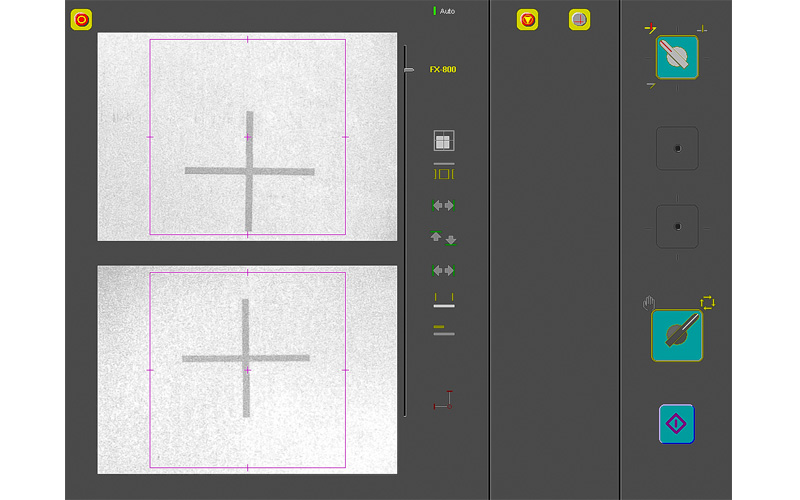Viewport: 800px width, 500px height.
Task: Click the horizontal arrows icon below the vertical arrows
Action: (443, 270)
